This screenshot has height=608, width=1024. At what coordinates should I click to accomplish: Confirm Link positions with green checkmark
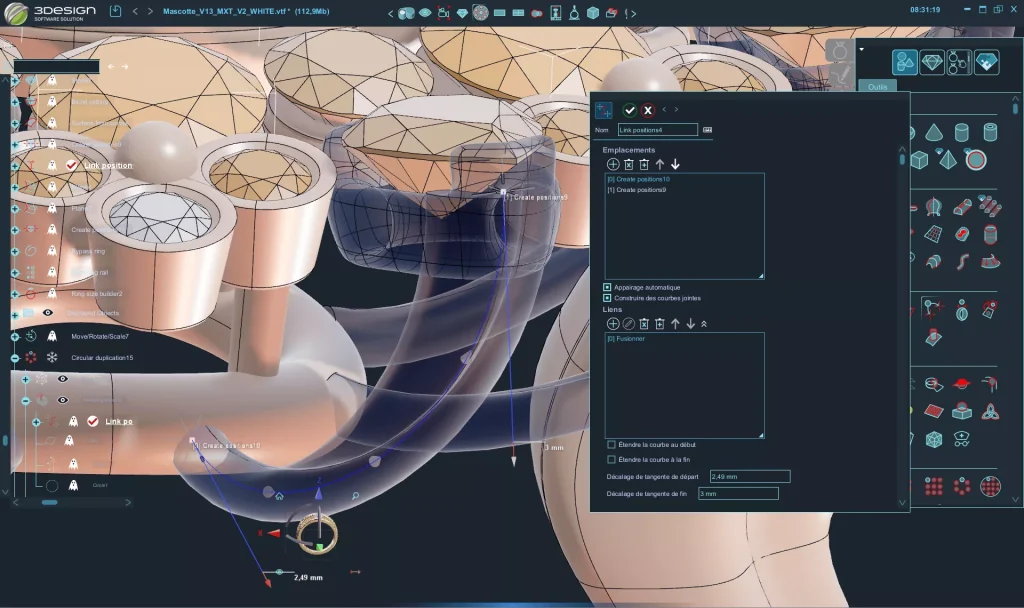coord(629,110)
